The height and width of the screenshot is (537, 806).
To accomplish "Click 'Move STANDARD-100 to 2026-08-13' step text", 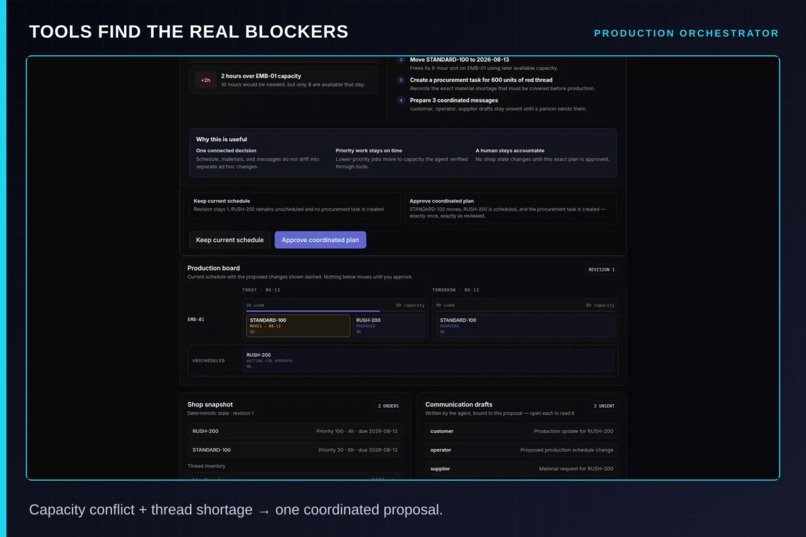I will (x=460, y=60).
